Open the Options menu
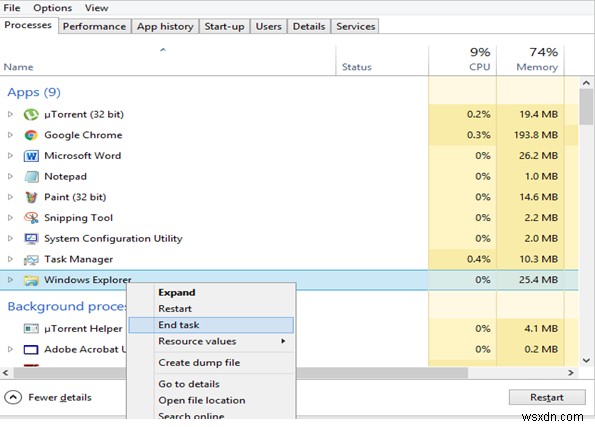This screenshot has width=595, height=427. click(x=52, y=8)
